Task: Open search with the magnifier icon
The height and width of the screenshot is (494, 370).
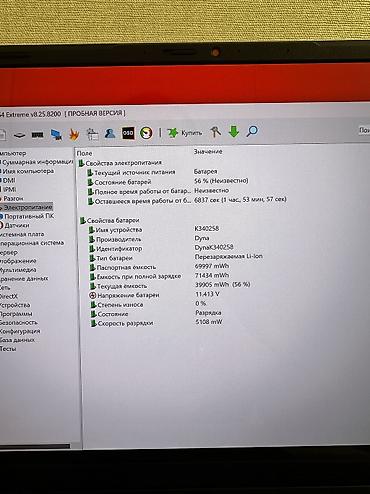Action: coord(252,131)
